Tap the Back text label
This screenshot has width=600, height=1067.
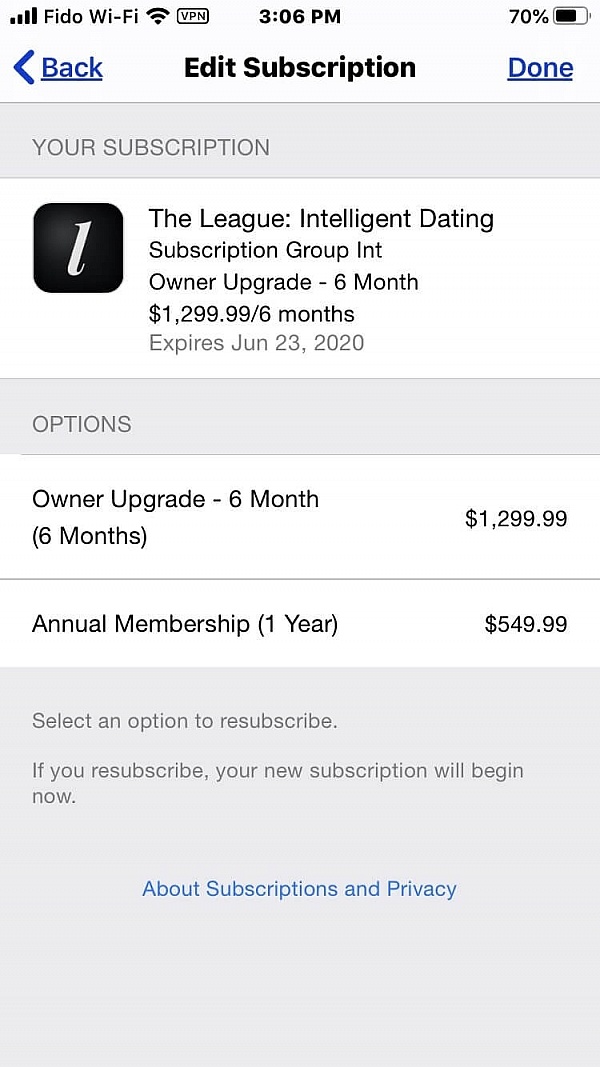72,68
